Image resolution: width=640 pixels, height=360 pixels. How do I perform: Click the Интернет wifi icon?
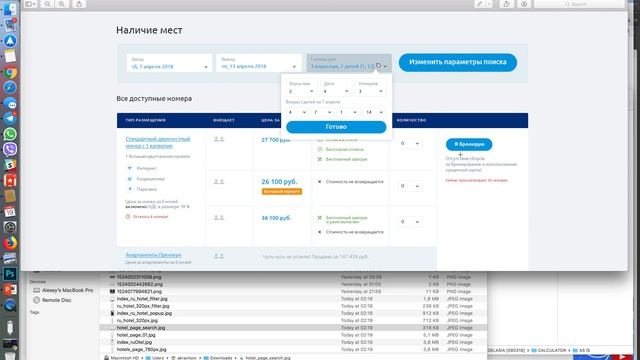130,168
